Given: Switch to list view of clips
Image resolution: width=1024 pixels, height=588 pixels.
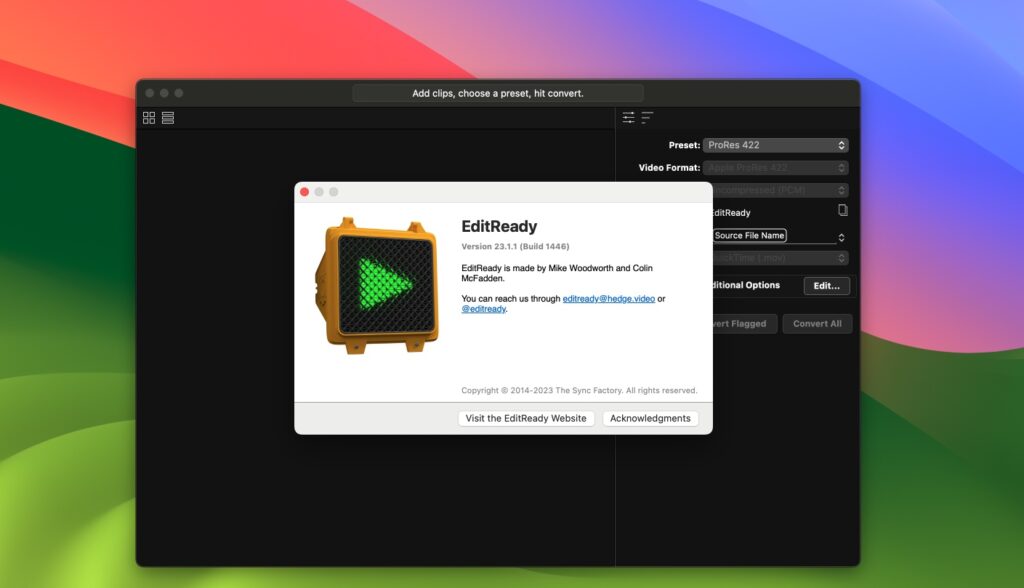Looking at the screenshot, I should pyautogui.click(x=167, y=117).
